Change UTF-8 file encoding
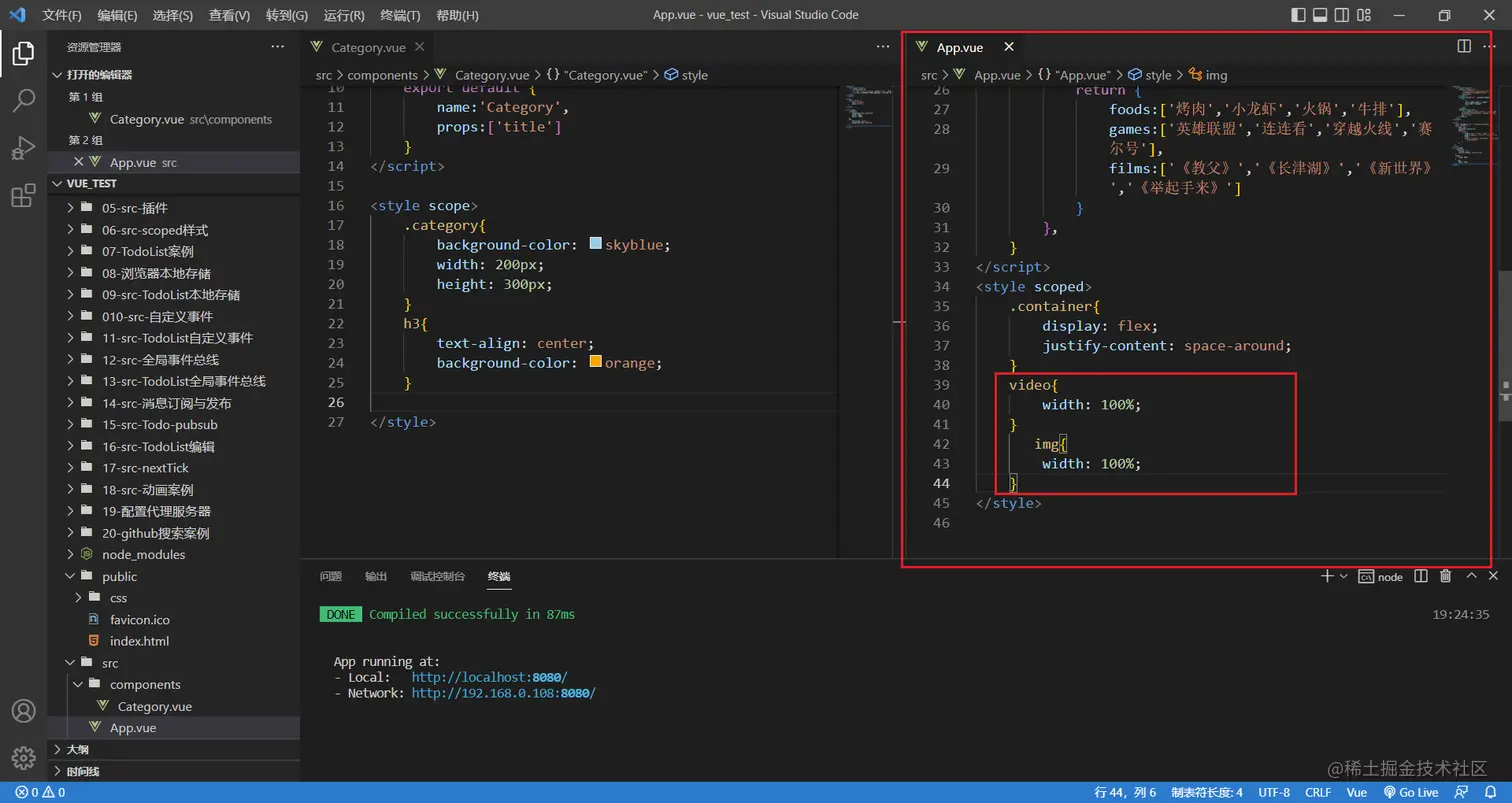The height and width of the screenshot is (803, 1512). click(1274, 792)
